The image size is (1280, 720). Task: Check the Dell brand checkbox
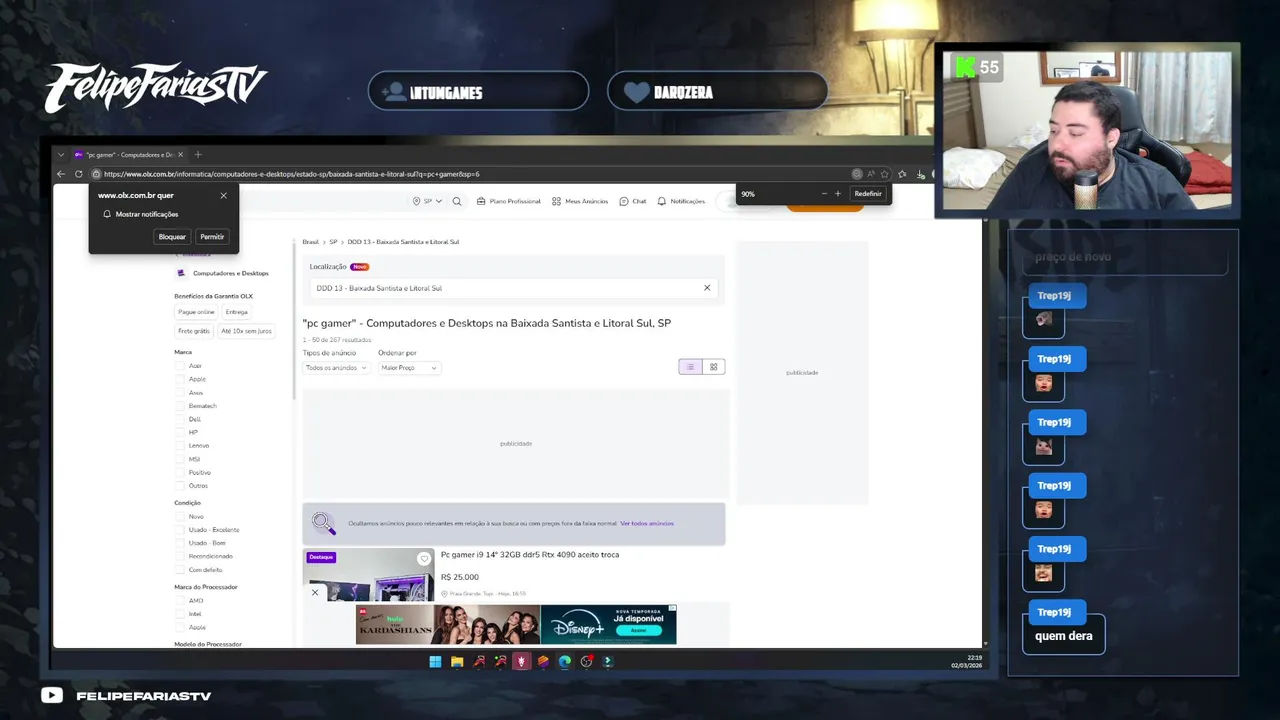[x=181, y=419]
